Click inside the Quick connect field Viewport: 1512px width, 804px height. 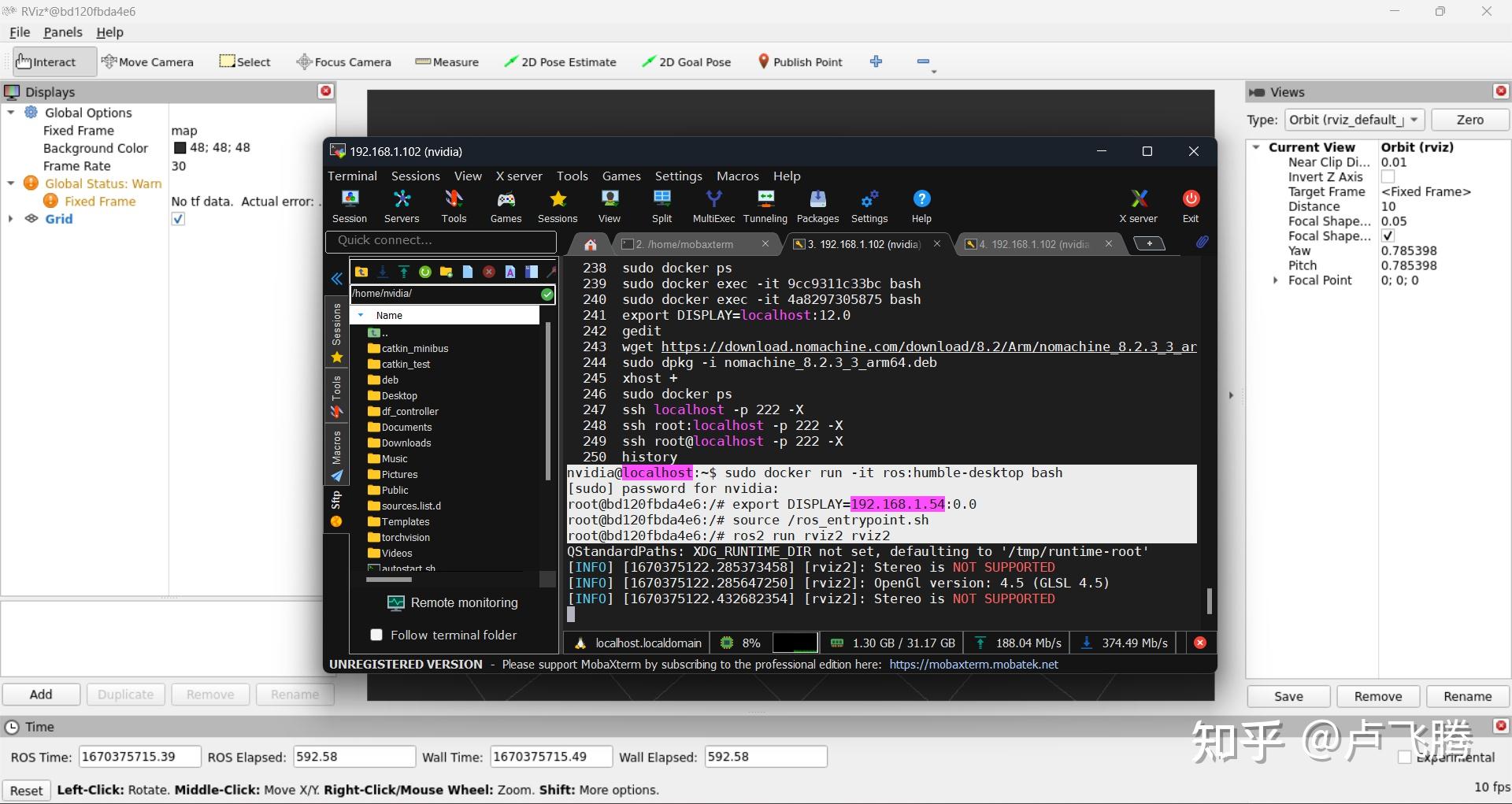[441, 241]
